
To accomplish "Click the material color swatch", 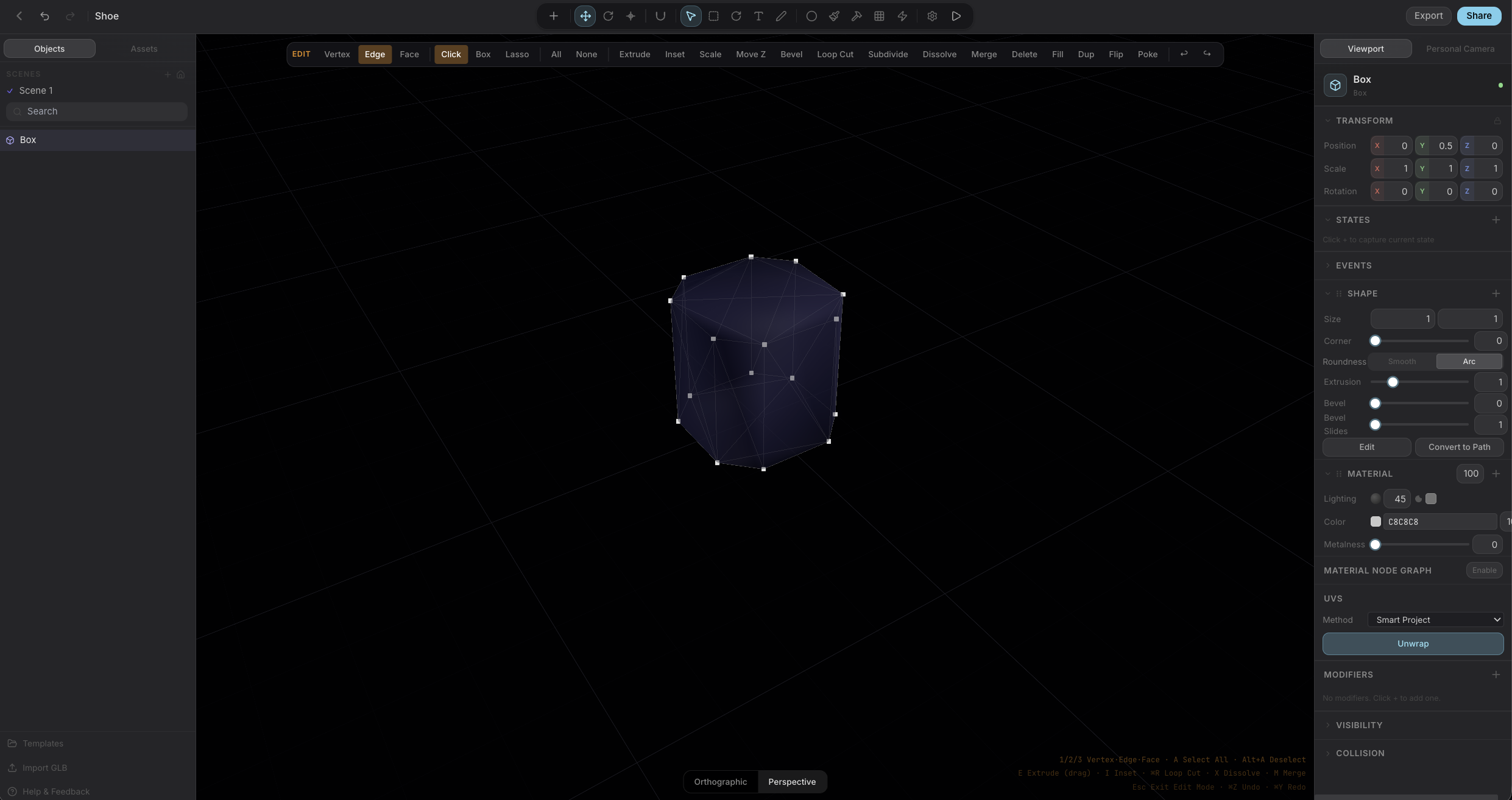I will coord(1376,522).
